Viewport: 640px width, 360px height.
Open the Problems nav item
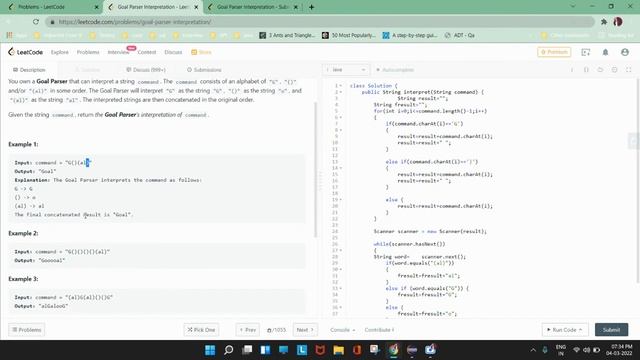[x=88, y=52]
